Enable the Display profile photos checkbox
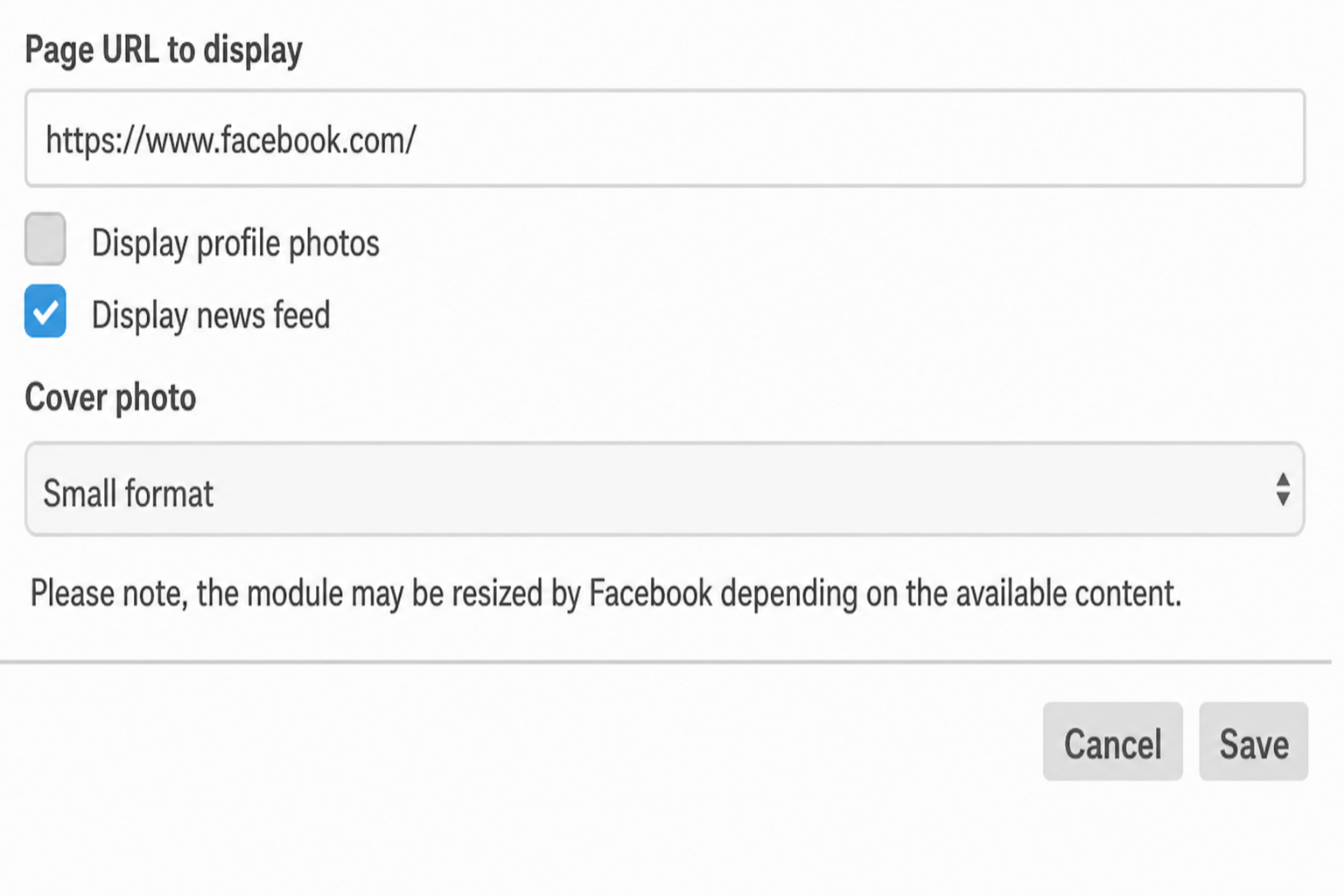 pos(45,239)
